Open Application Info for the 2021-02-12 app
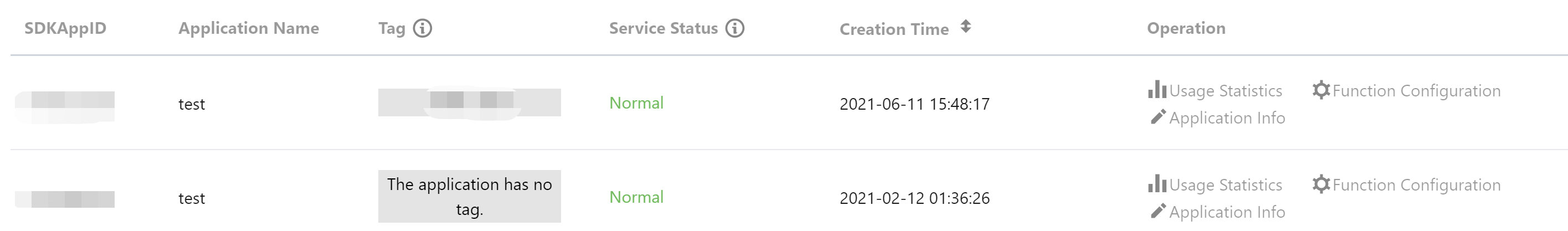Viewport: 1568px width, 231px height. [1226, 212]
